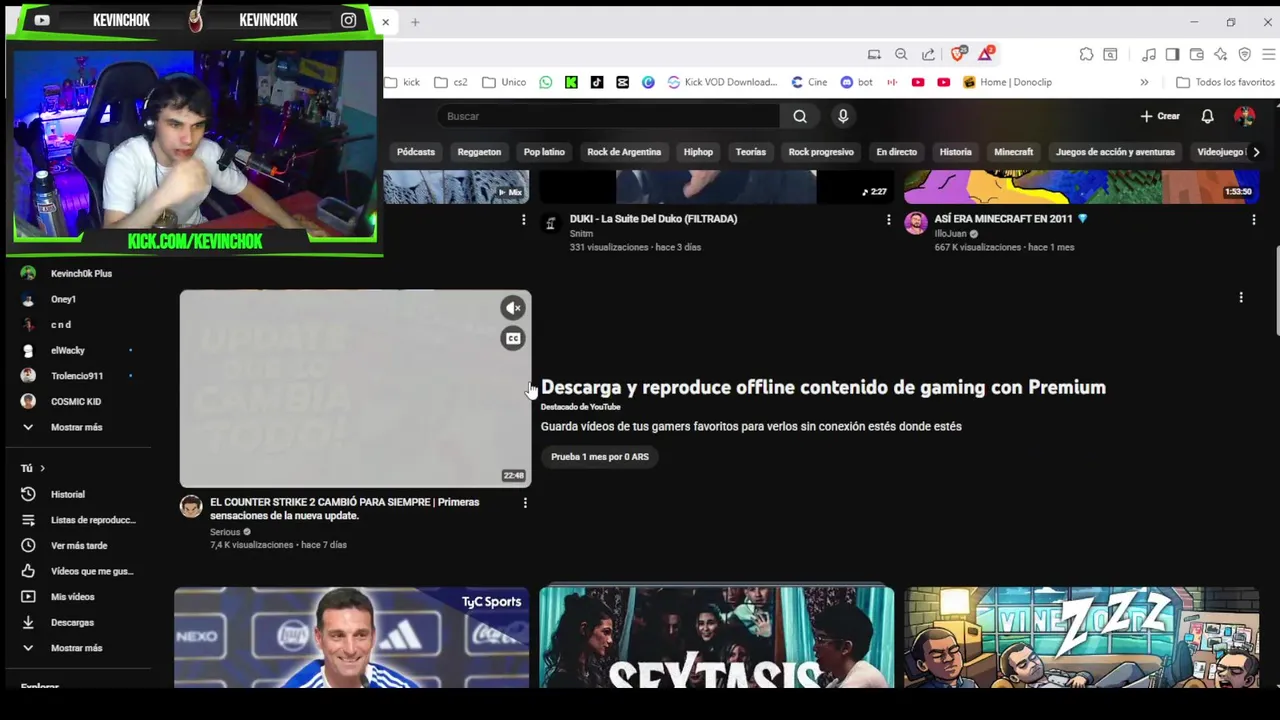This screenshot has height=720, width=1280.
Task: Activate voice search microphone icon
Action: point(843,116)
